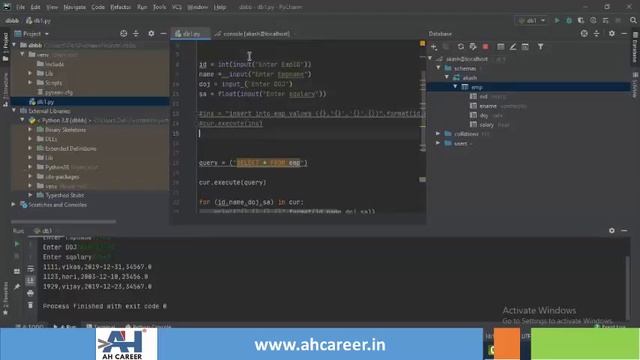Add new data source plus icon
This screenshot has height=360, width=640.
434,47
